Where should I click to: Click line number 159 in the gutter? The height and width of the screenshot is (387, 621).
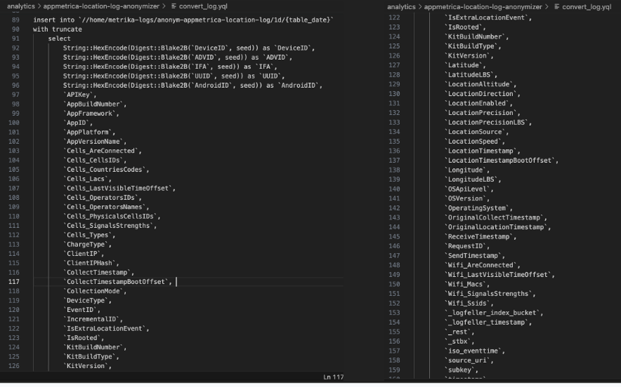pyautogui.click(x=394, y=370)
